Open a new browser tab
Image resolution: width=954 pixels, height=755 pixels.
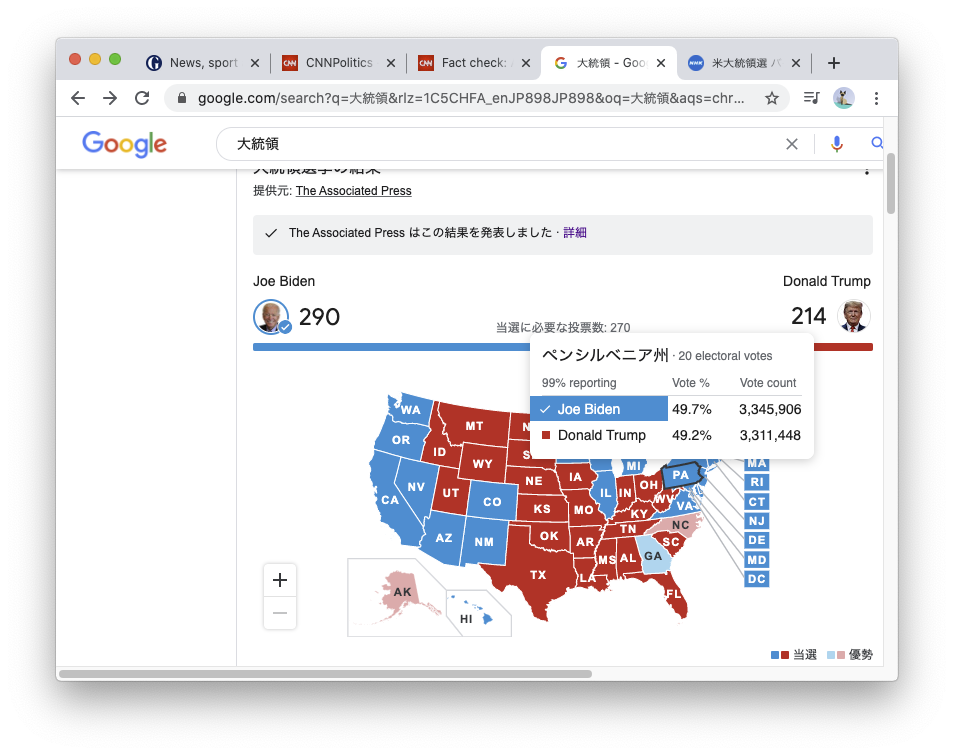tap(834, 63)
